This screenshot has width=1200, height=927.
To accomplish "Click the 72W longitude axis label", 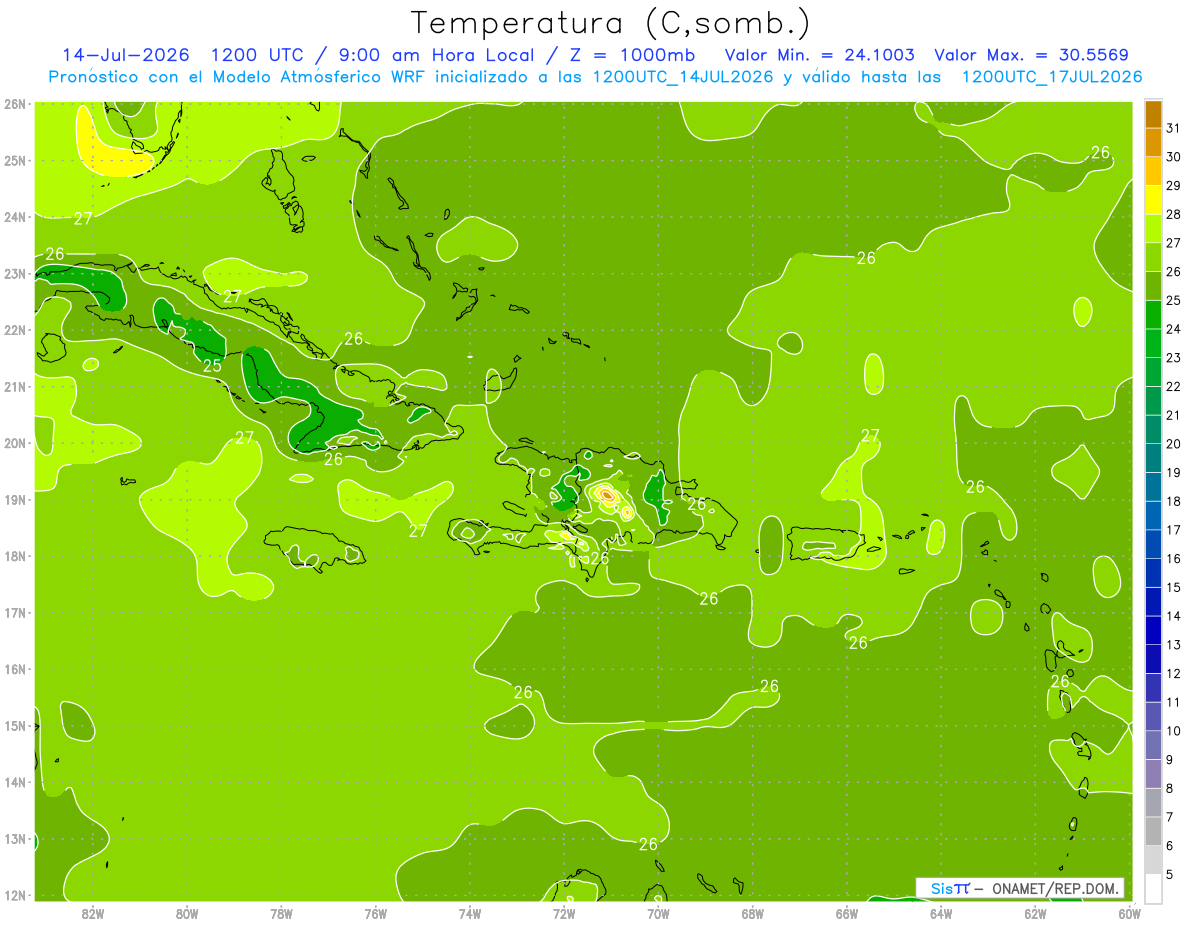I will tap(564, 913).
